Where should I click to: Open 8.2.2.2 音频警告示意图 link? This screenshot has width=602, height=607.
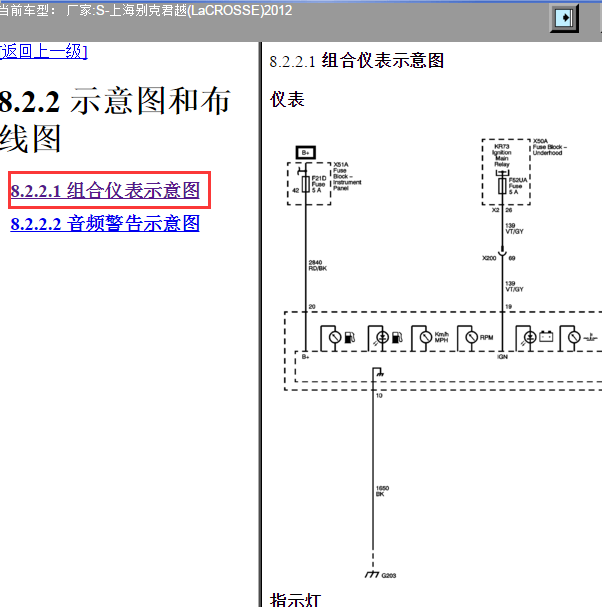coord(105,223)
